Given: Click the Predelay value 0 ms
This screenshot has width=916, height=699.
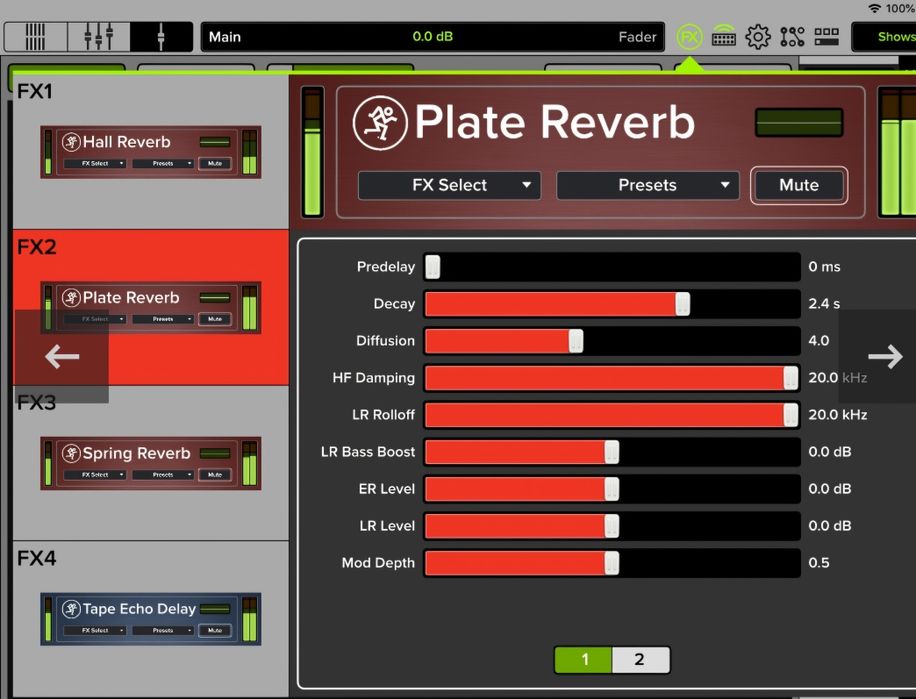Looking at the screenshot, I should 824,267.
